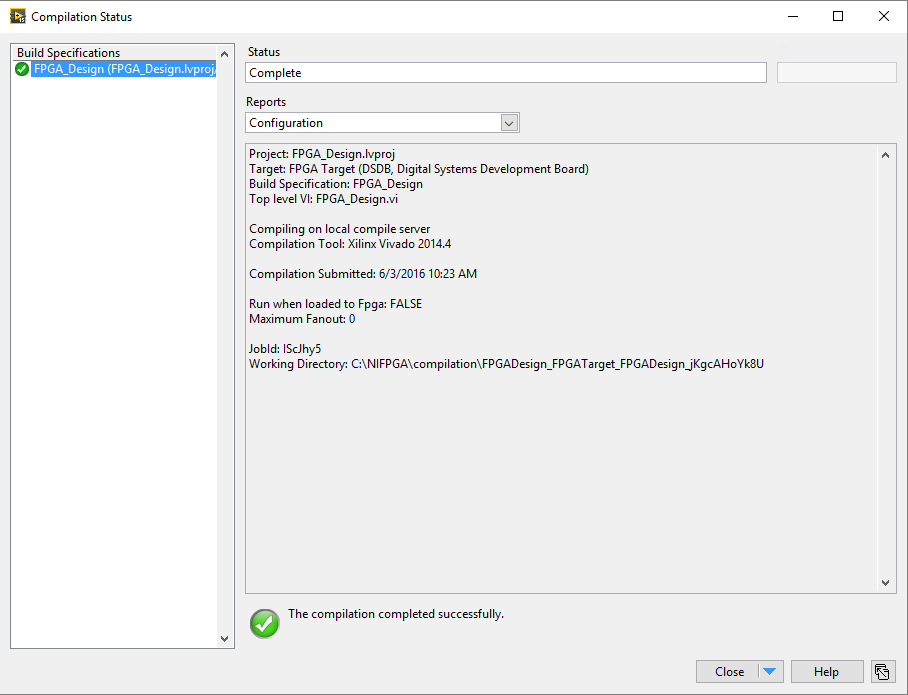The image size is (908, 695).
Task: Click the empty progress bar beside Status
Action: click(x=837, y=73)
